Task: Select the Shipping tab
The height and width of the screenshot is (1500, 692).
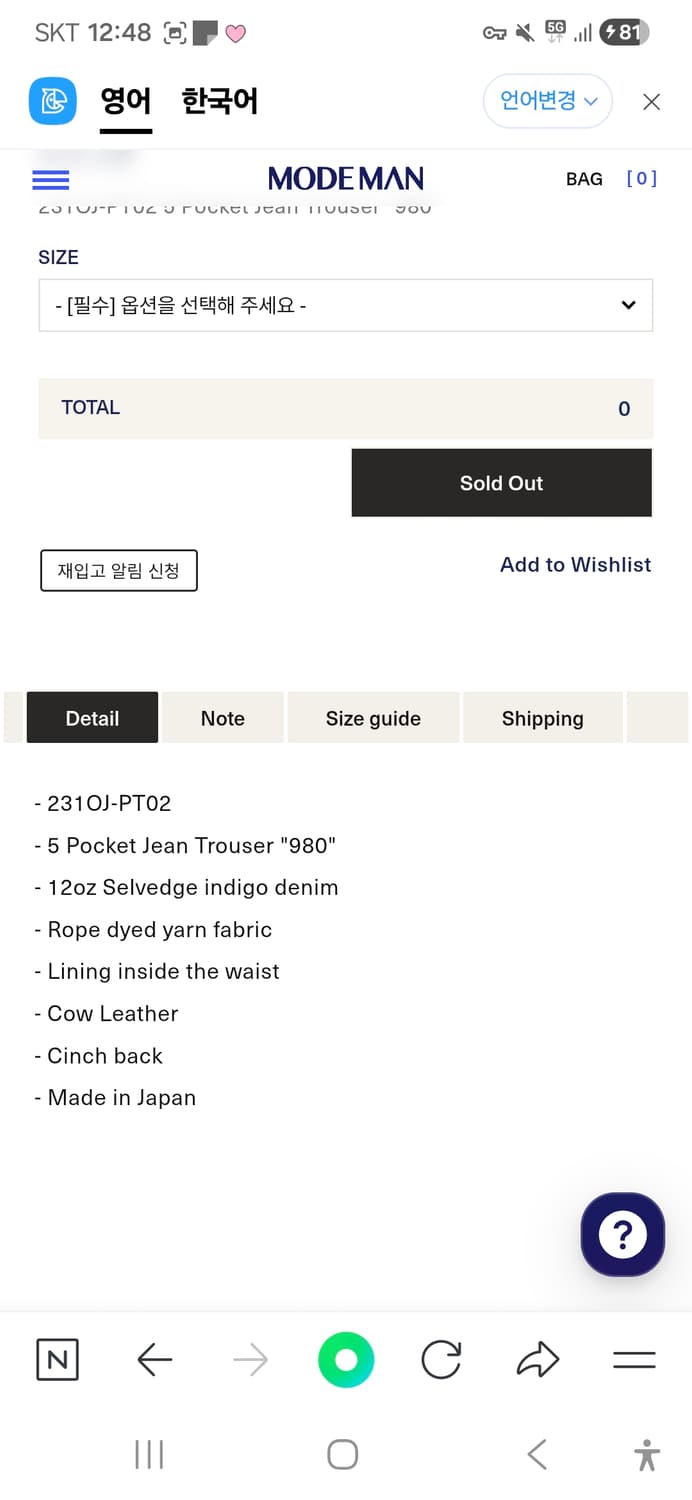Action: (x=542, y=718)
